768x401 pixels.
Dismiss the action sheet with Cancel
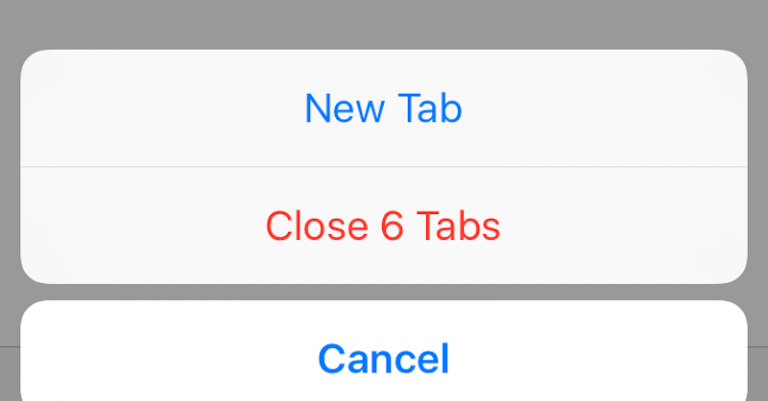384,351
